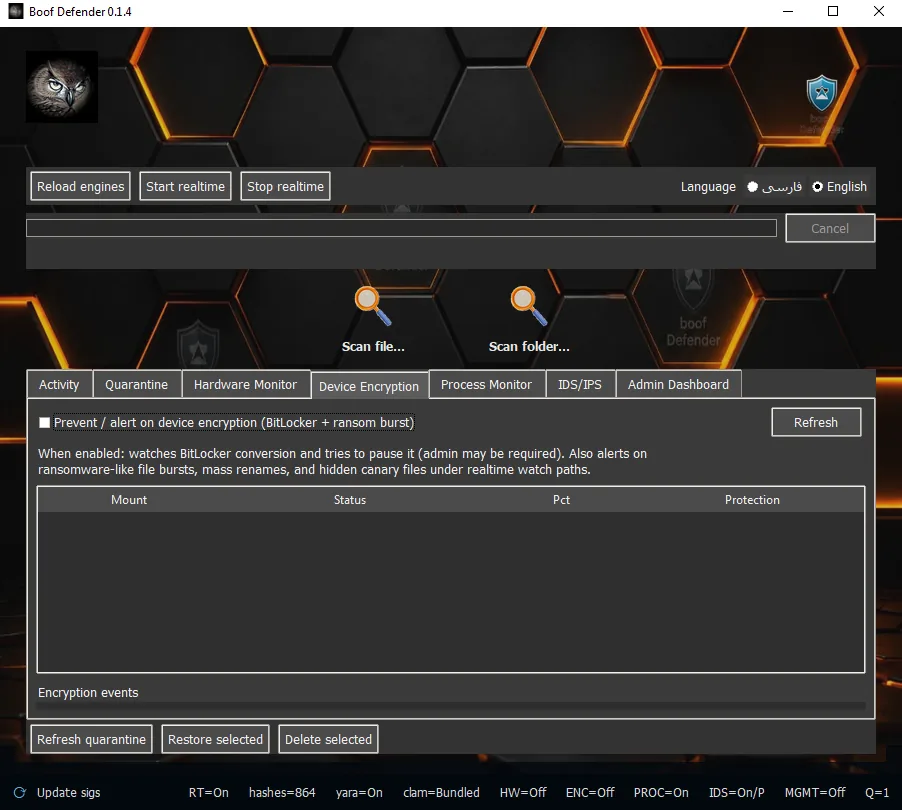Enable the Prevent device encryption checkbox
902x810 pixels.
(44, 422)
